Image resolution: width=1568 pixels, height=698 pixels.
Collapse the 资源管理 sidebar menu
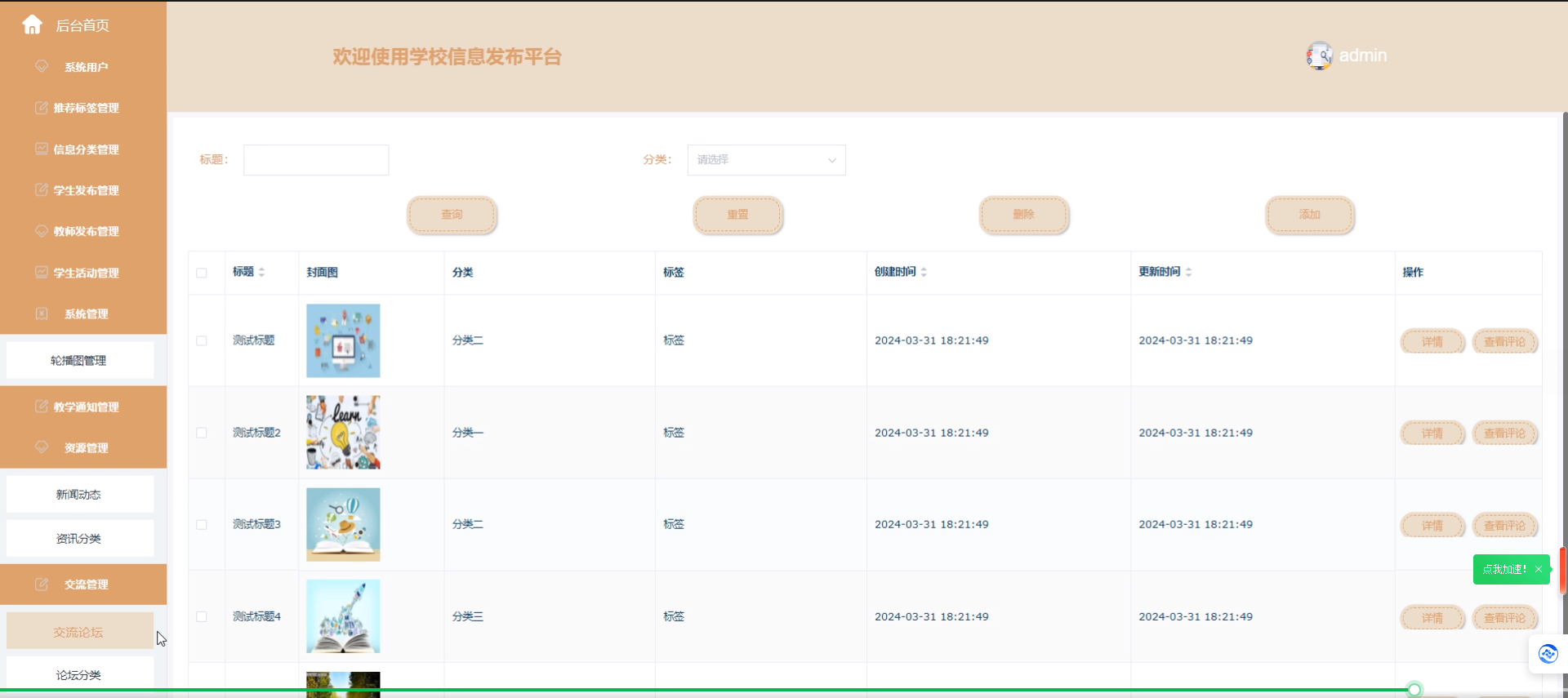[x=83, y=447]
